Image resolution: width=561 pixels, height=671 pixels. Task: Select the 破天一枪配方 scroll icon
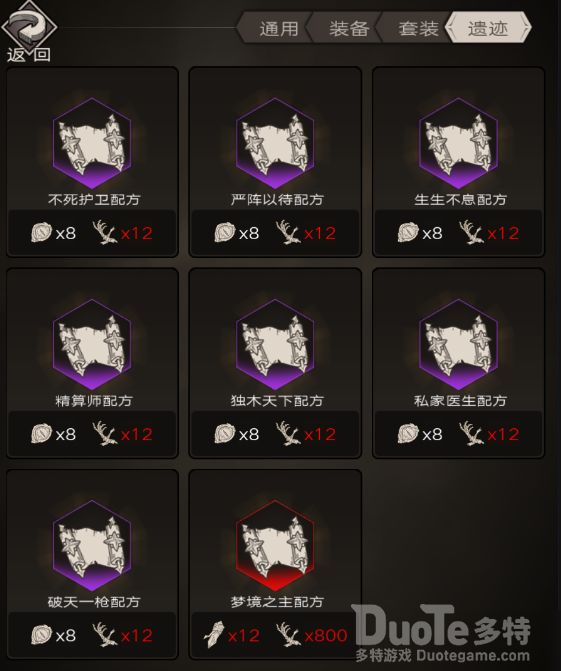pyautogui.click(x=92, y=546)
